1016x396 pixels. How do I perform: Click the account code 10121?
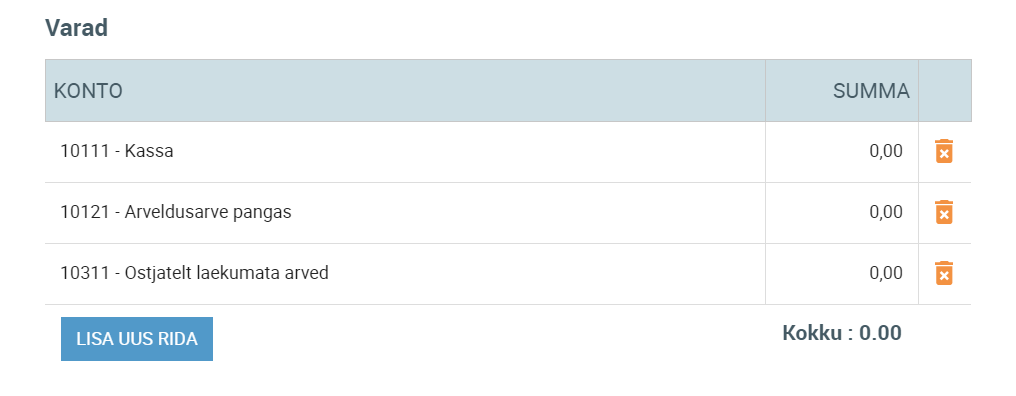pyautogui.click(x=85, y=212)
